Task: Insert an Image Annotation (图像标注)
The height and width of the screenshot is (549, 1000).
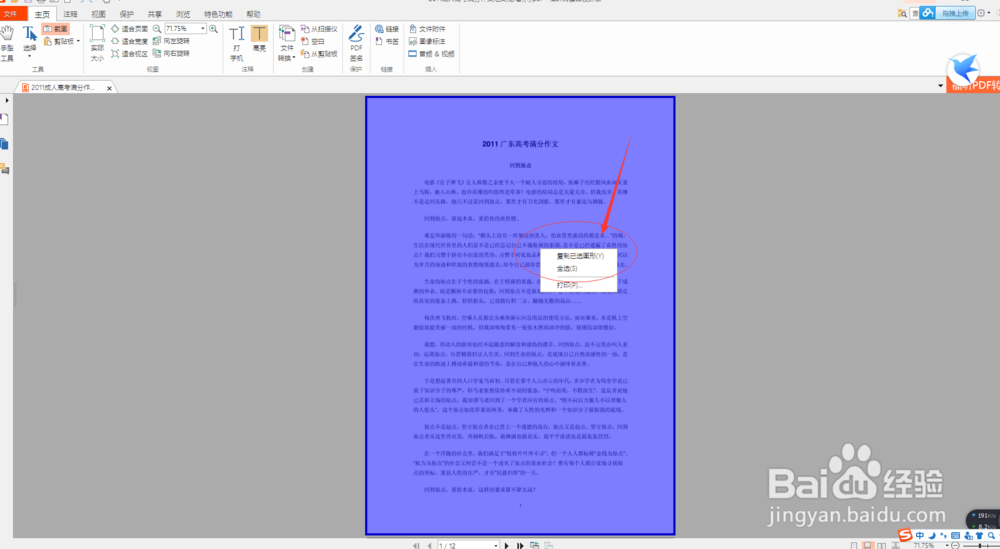Action: [427, 41]
